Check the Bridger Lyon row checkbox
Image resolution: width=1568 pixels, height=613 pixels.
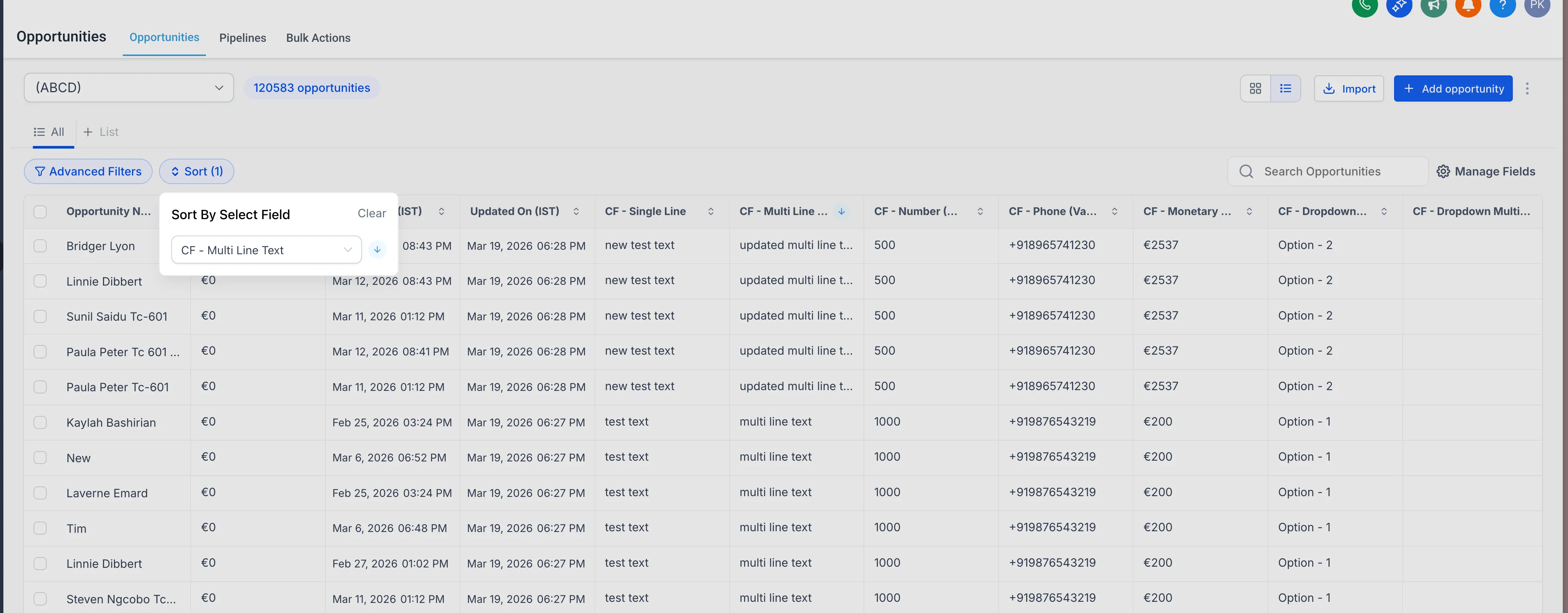point(40,245)
